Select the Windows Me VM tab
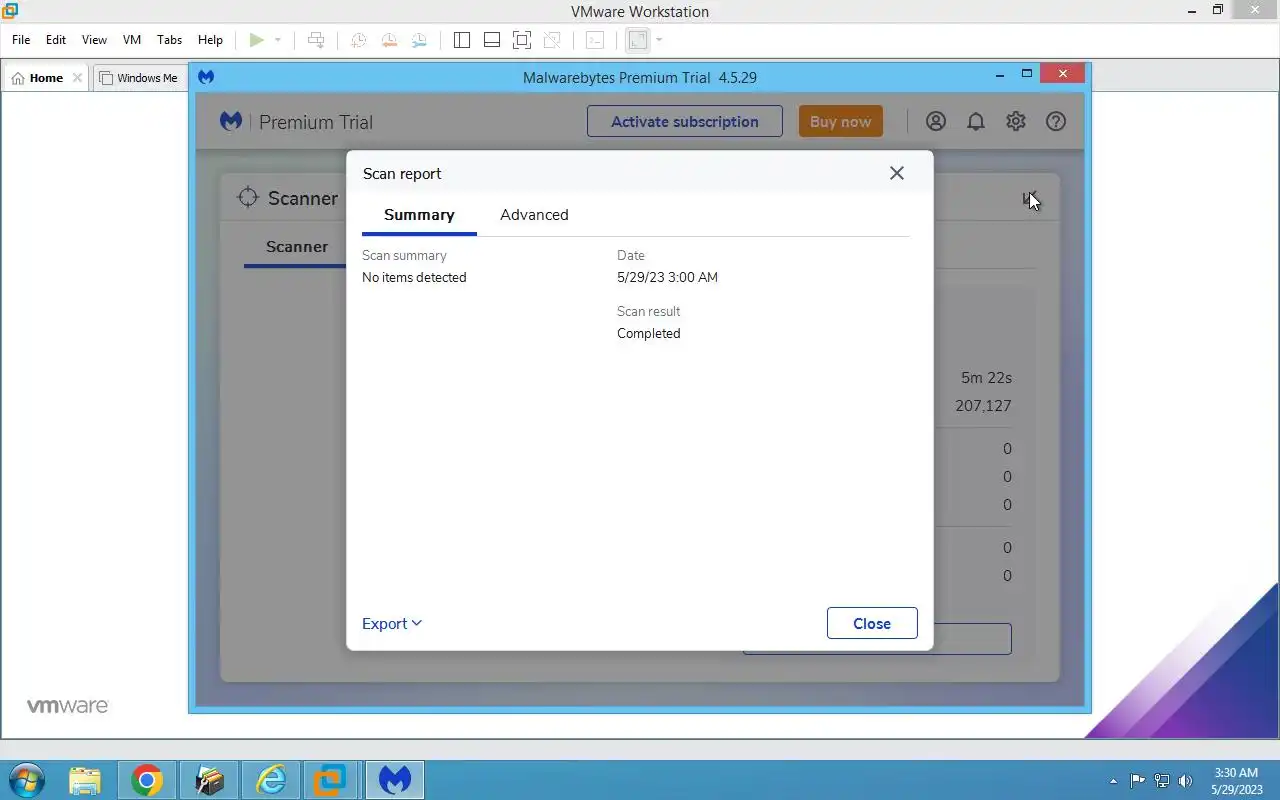1280x800 pixels. click(x=139, y=78)
